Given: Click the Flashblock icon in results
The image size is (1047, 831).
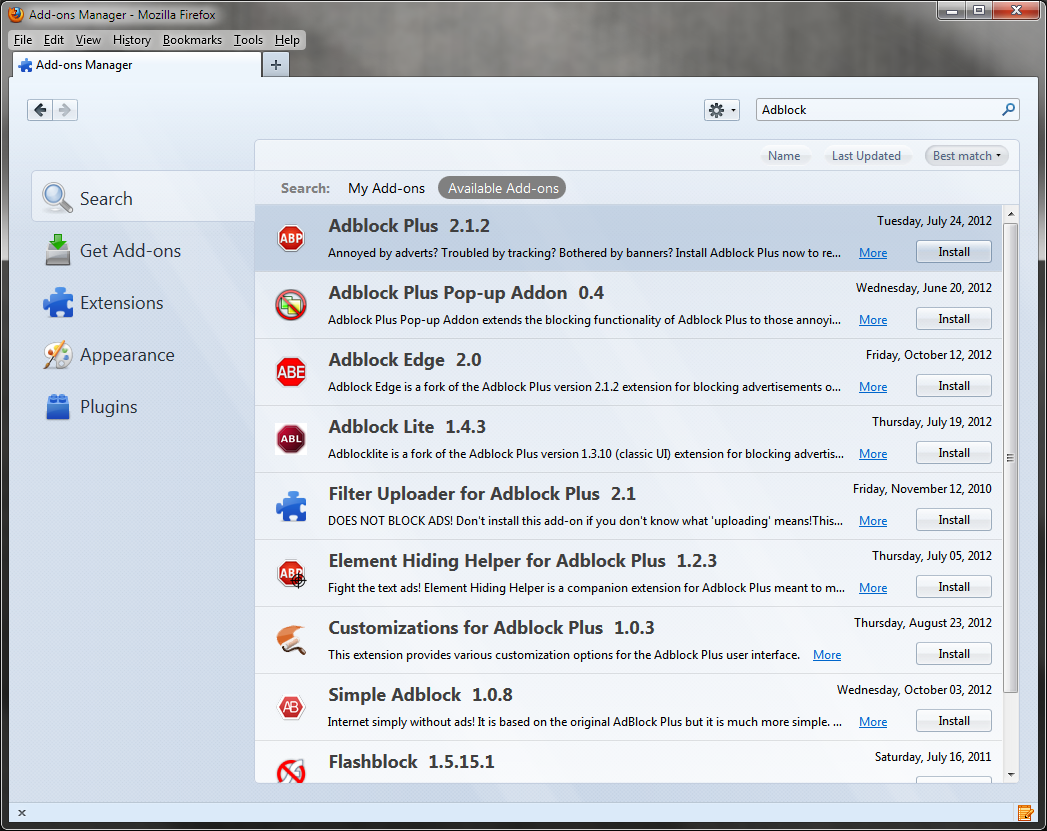Looking at the screenshot, I should (x=290, y=770).
